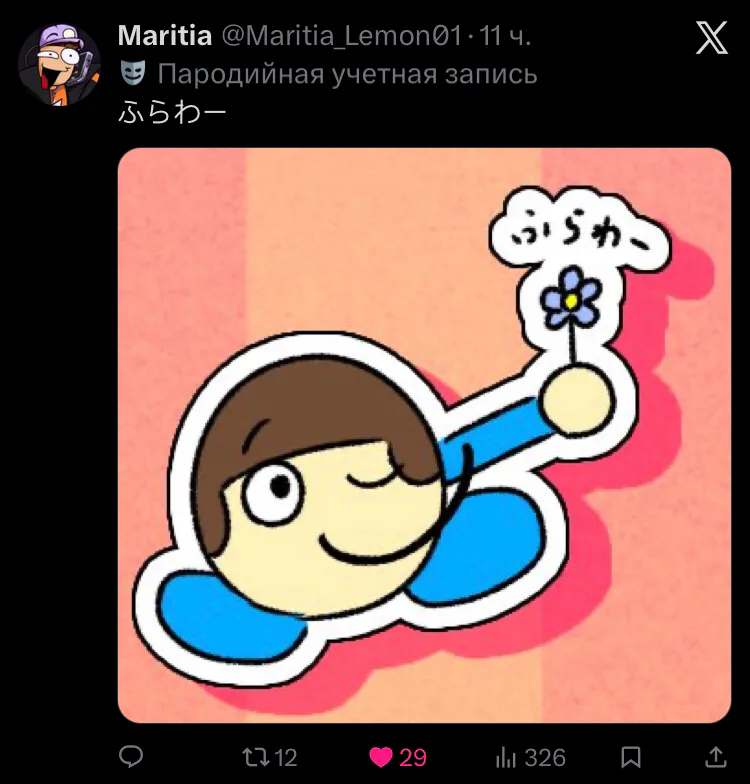The height and width of the screenshot is (784, 750).
Task: Bookmark this post
Action: click(x=631, y=756)
